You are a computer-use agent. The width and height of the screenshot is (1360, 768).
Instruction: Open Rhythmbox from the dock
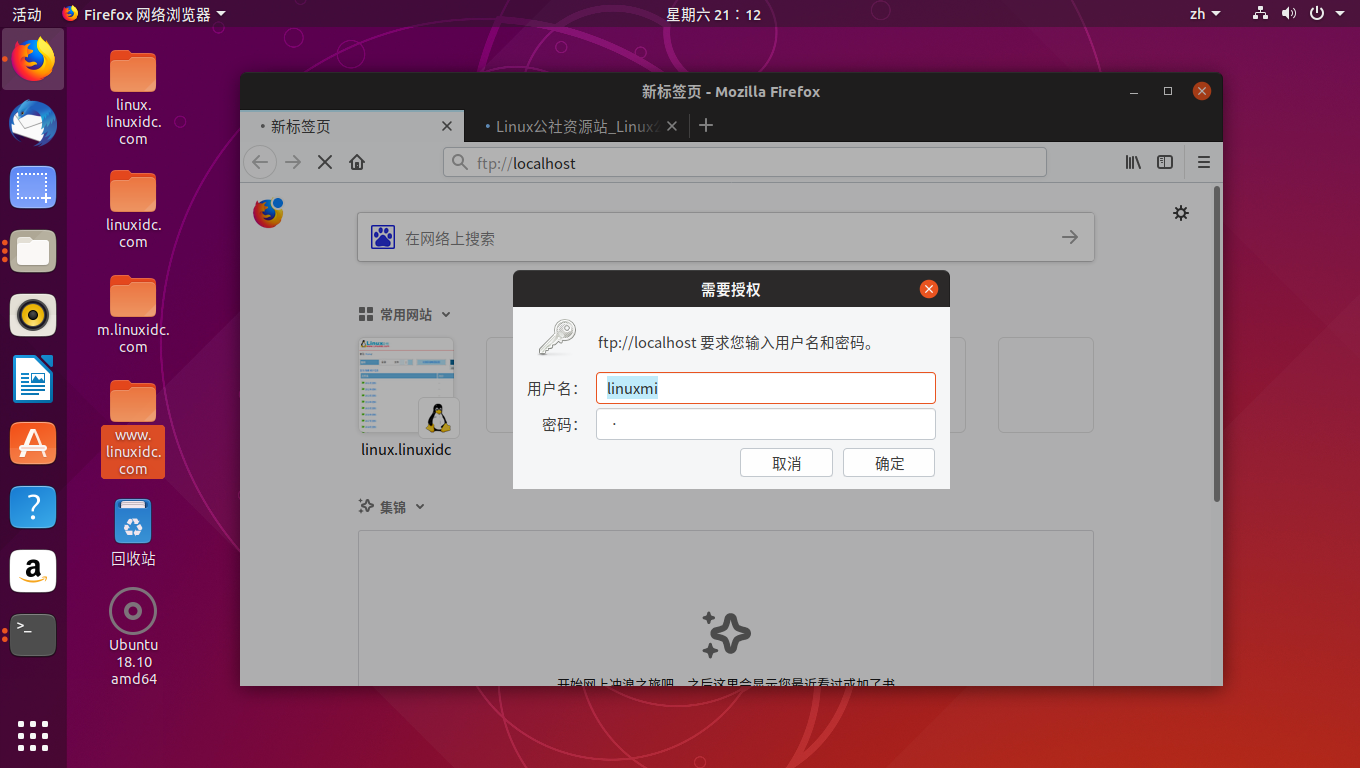tap(33, 315)
